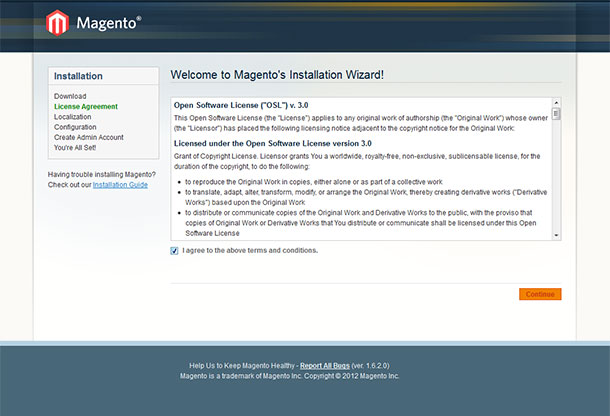Select the License Agreement step
The width and height of the screenshot is (610, 416).
(x=86, y=107)
